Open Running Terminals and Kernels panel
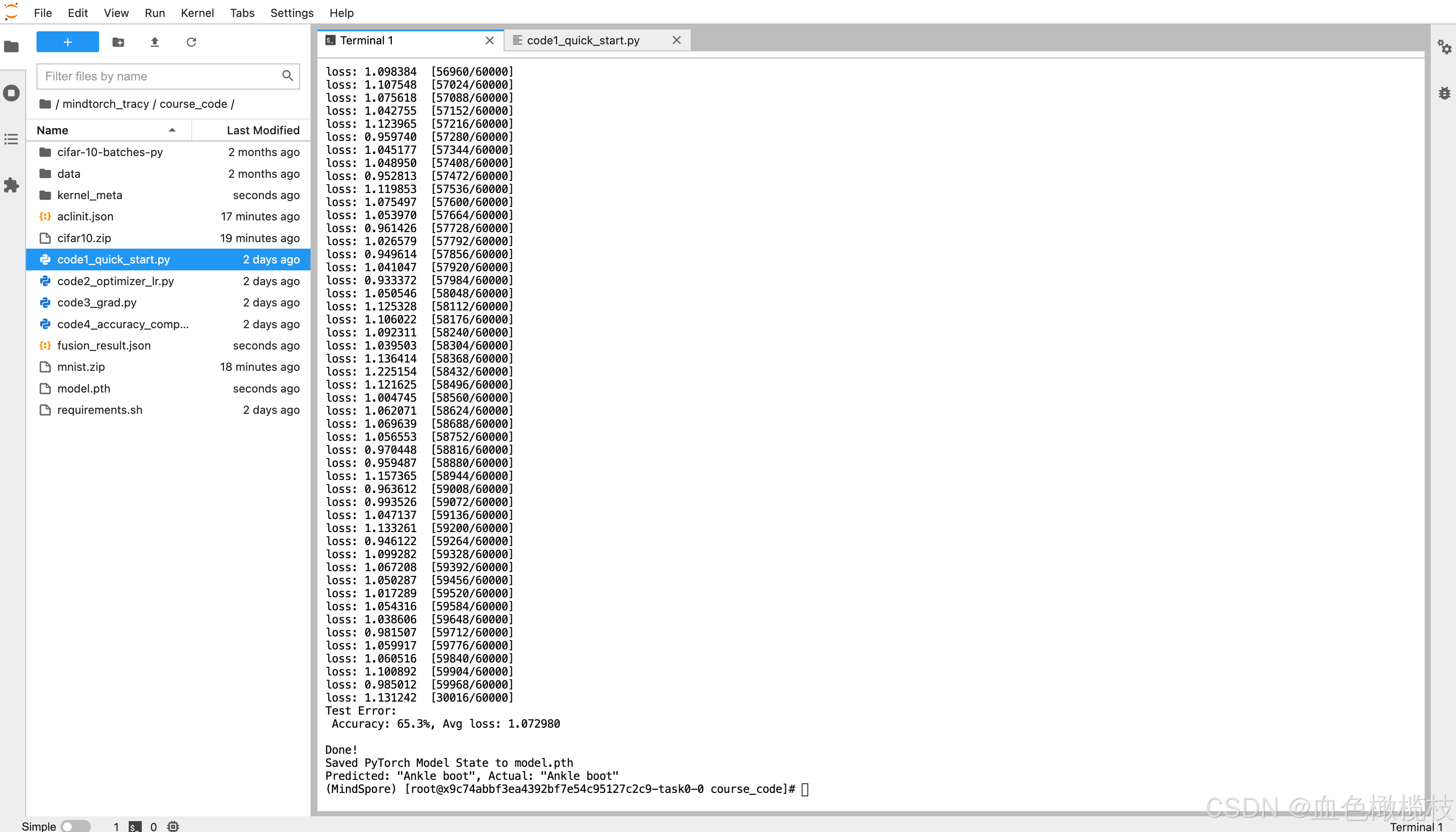Screen dimensions: 1456x832 11,93
